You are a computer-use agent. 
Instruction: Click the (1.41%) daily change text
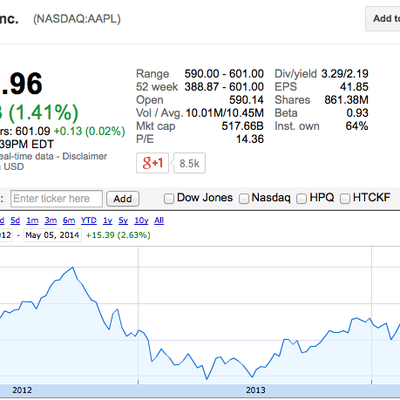43,112
